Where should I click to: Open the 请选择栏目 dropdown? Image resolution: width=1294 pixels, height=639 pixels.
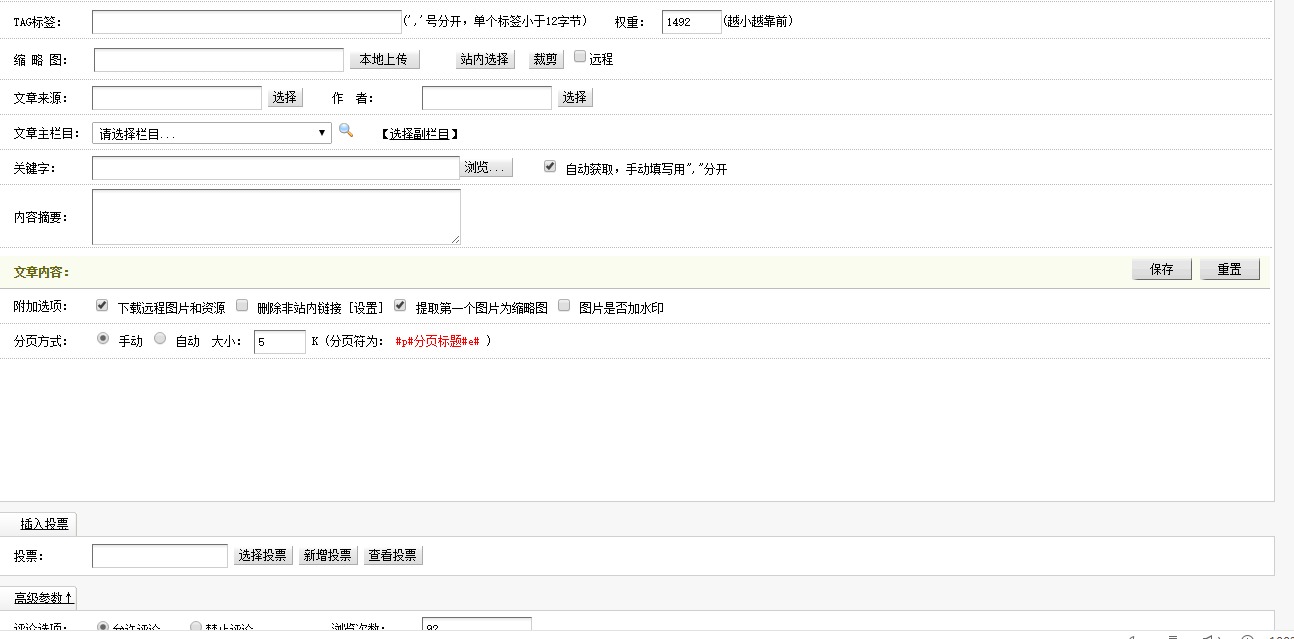[210, 131]
